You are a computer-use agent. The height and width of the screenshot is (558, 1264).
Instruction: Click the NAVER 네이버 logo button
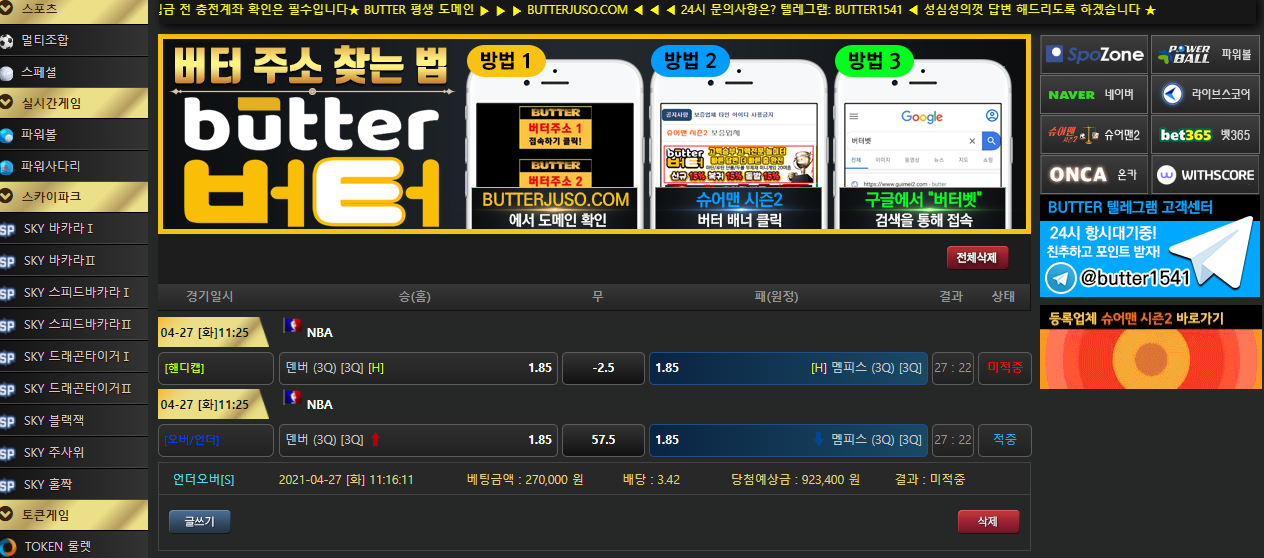(x=1094, y=95)
